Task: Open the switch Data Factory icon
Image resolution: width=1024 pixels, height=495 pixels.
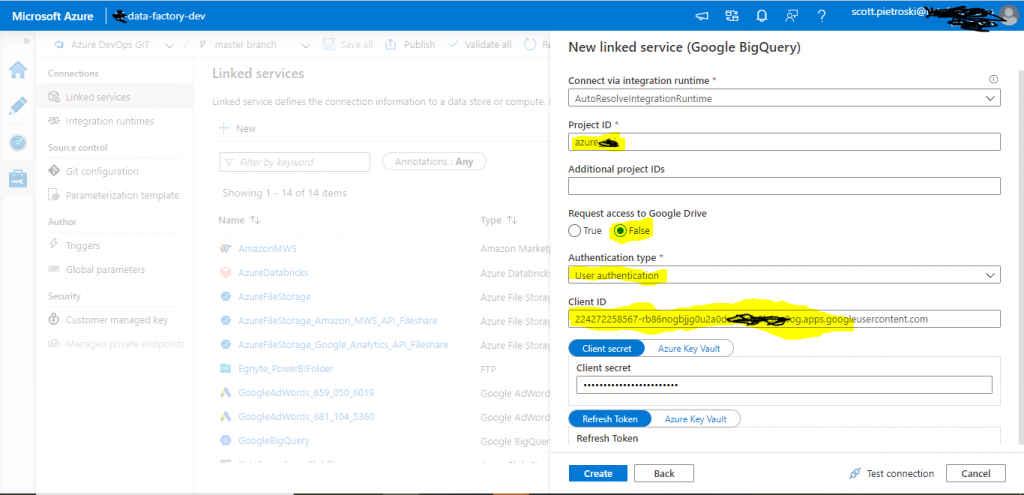Action: pos(731,16)
